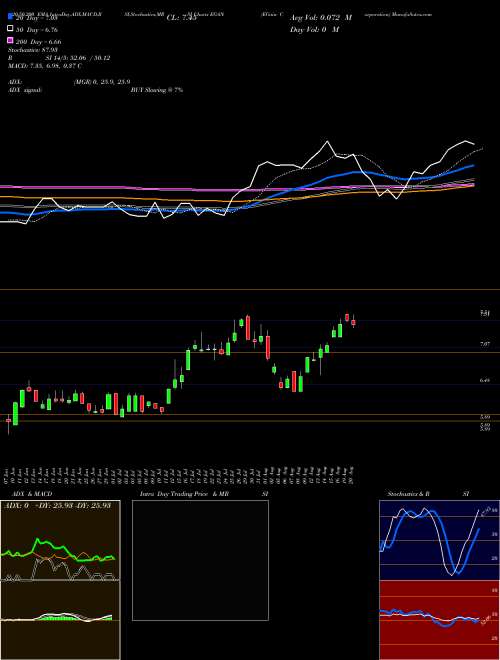Click the RSI 14/3 readout line
Image resolution: width=500 pixels, height=660 pixels.
point(59,58)
